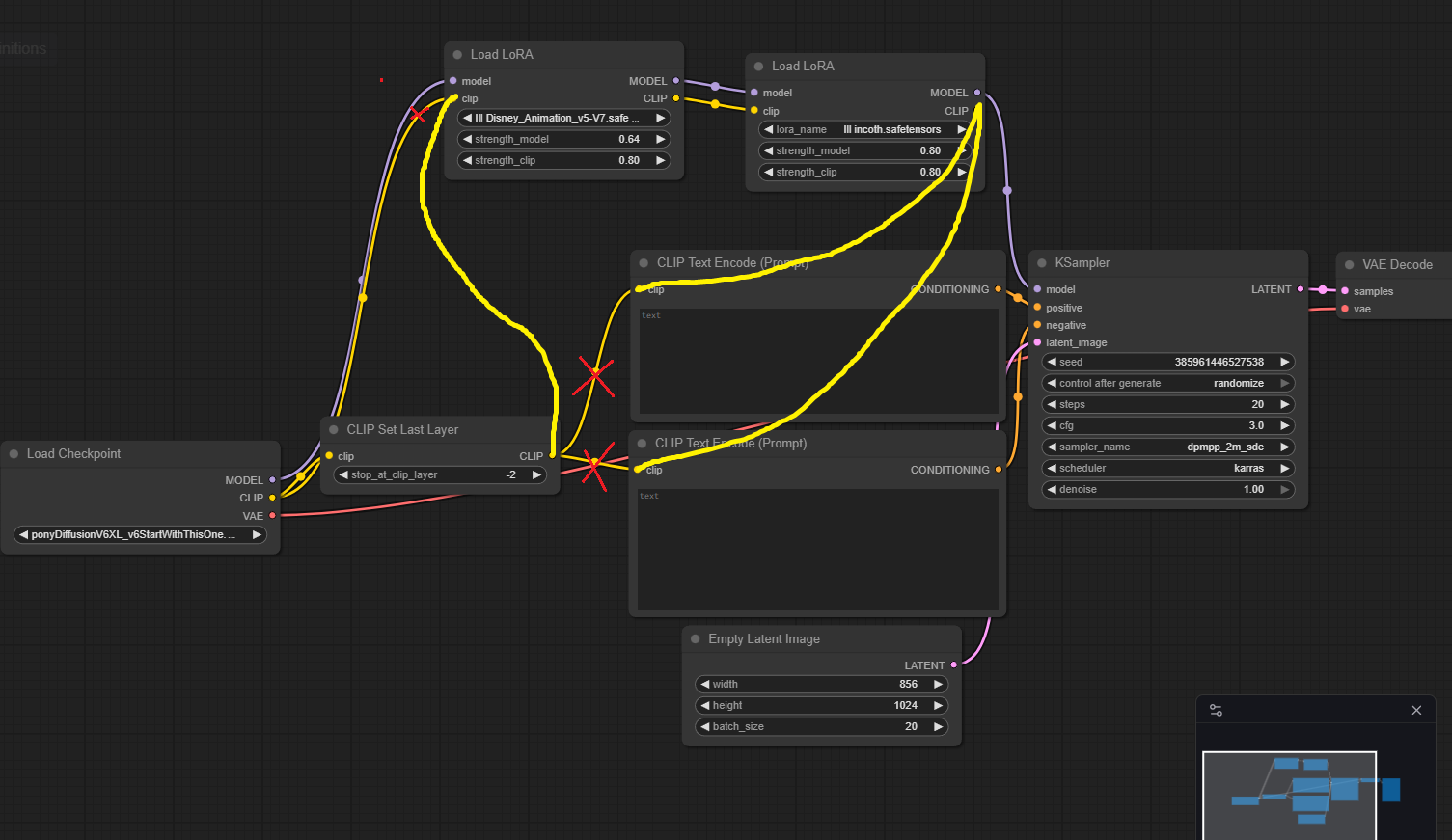Increase height in Empty Latent Image

pos(938,706)
